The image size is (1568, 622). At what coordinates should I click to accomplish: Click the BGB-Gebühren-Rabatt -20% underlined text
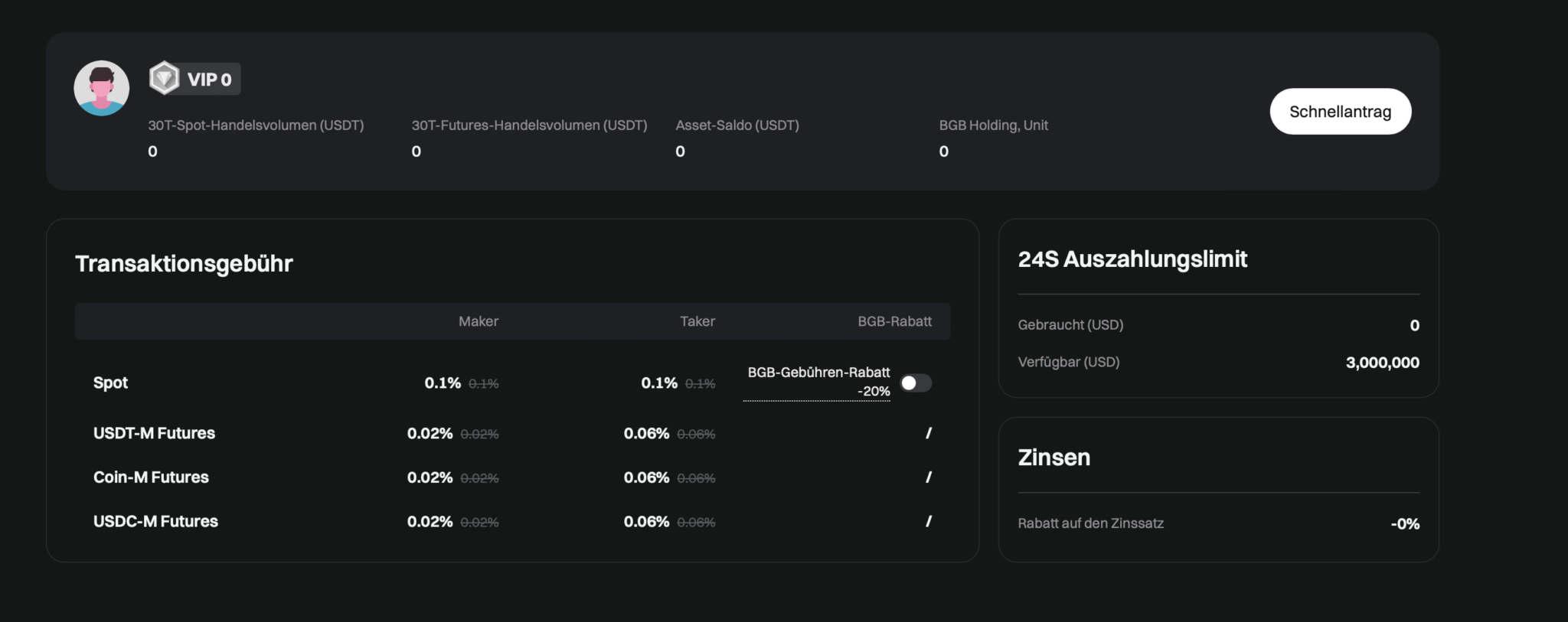point(818,381)
